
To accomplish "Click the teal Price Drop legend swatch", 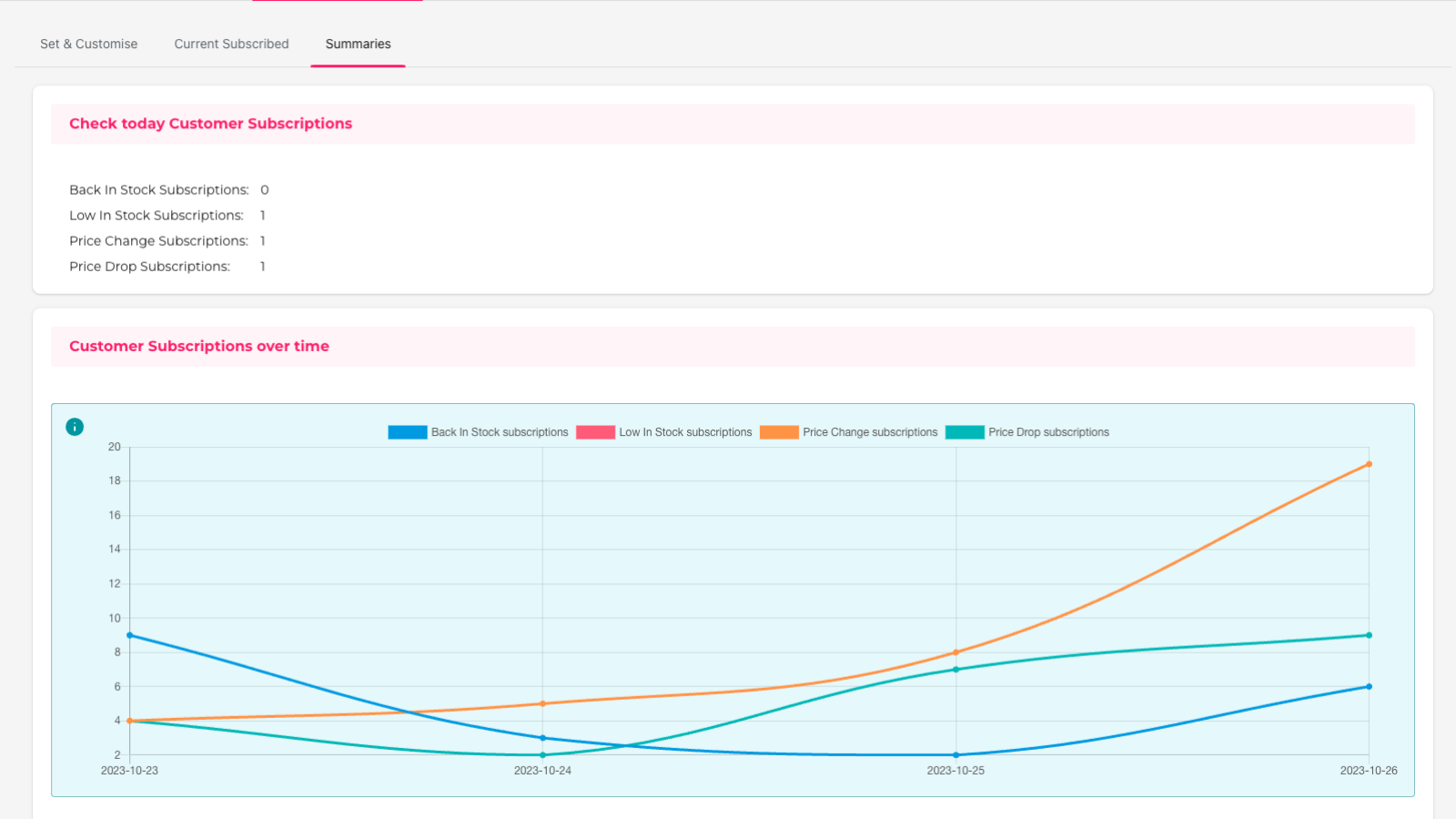I will 965,432.
